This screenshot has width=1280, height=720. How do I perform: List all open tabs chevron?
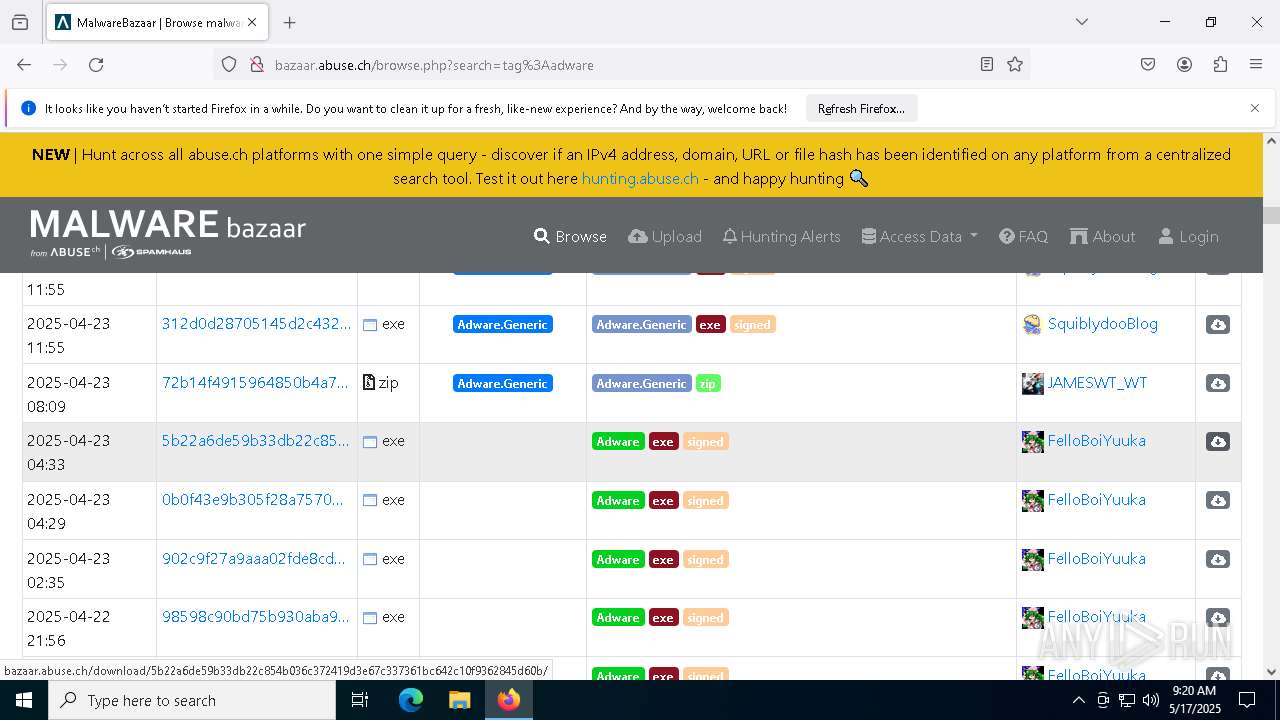1081,22
